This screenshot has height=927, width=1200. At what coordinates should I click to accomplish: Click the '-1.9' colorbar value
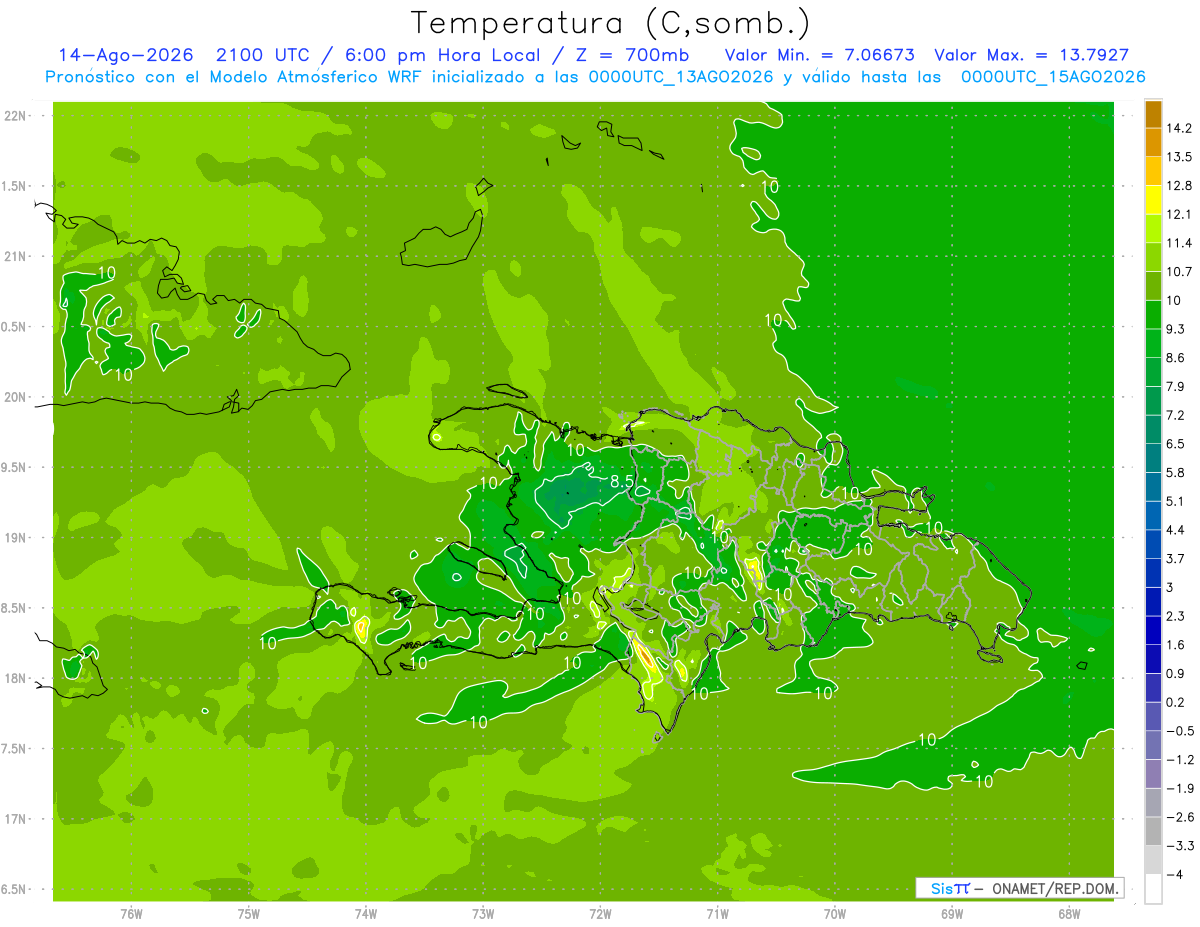coord(1179,788)
